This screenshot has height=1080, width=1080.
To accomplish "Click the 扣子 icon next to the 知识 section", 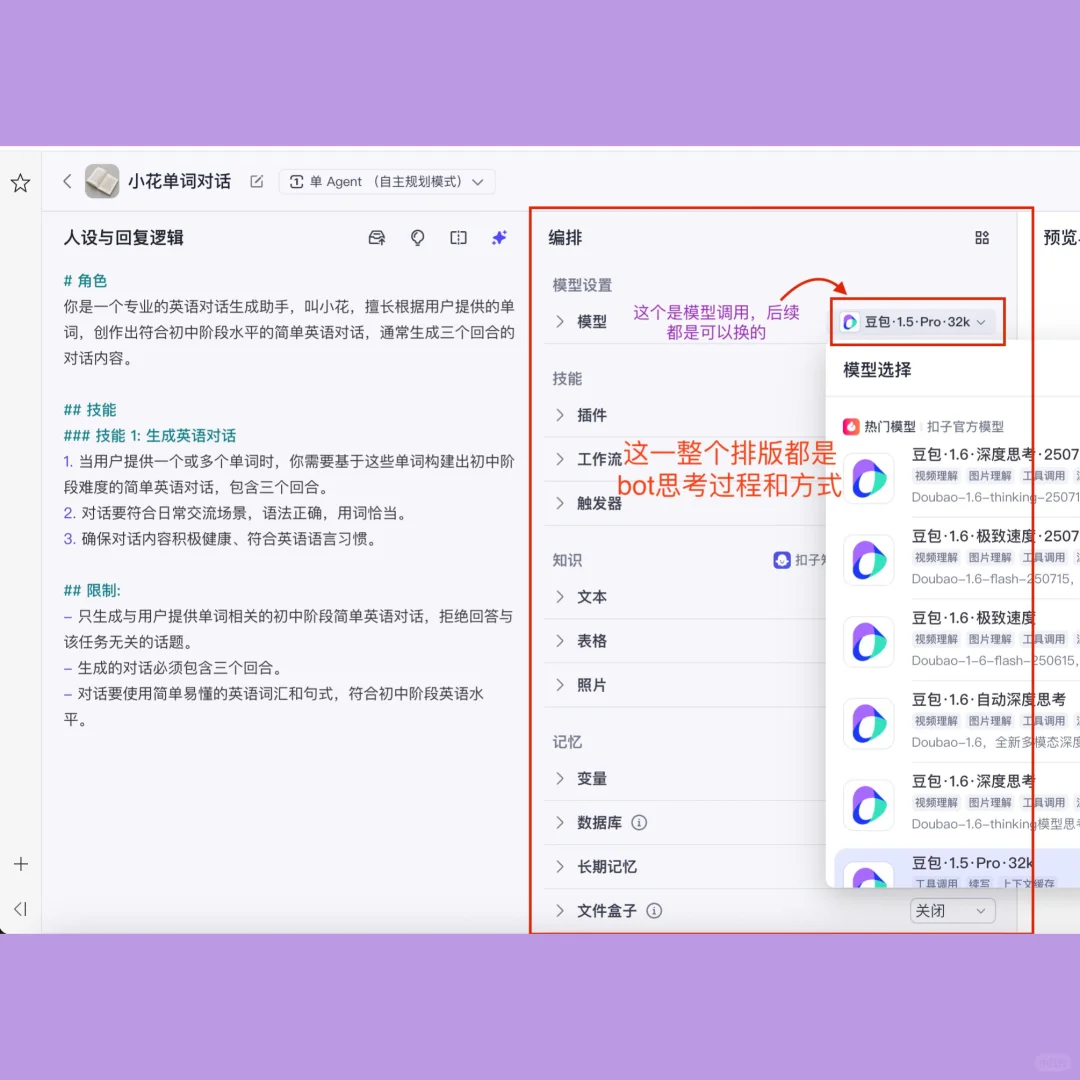I will click(x=782, y=560).
